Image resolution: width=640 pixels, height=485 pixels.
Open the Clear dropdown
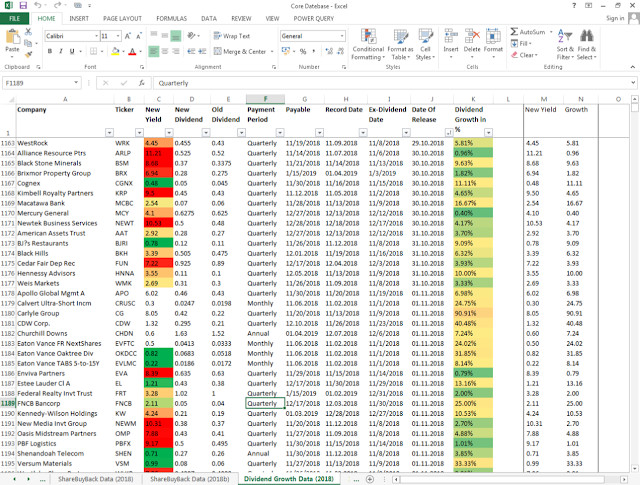coord(524,55)
